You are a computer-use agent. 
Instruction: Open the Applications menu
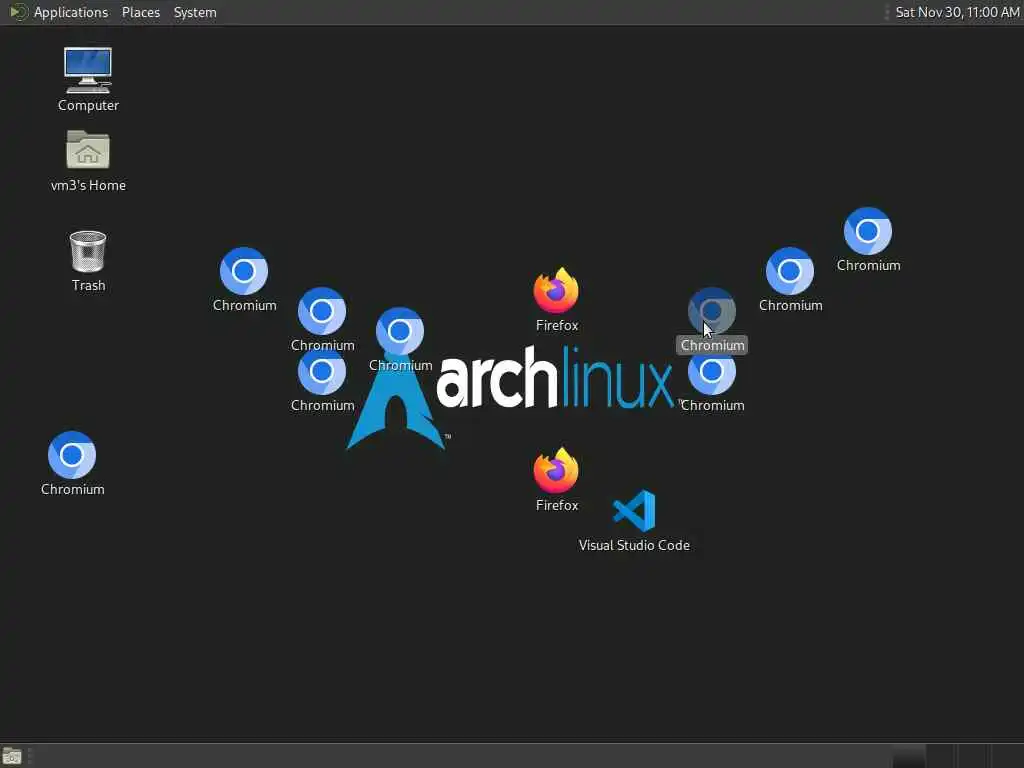[71, 12]
